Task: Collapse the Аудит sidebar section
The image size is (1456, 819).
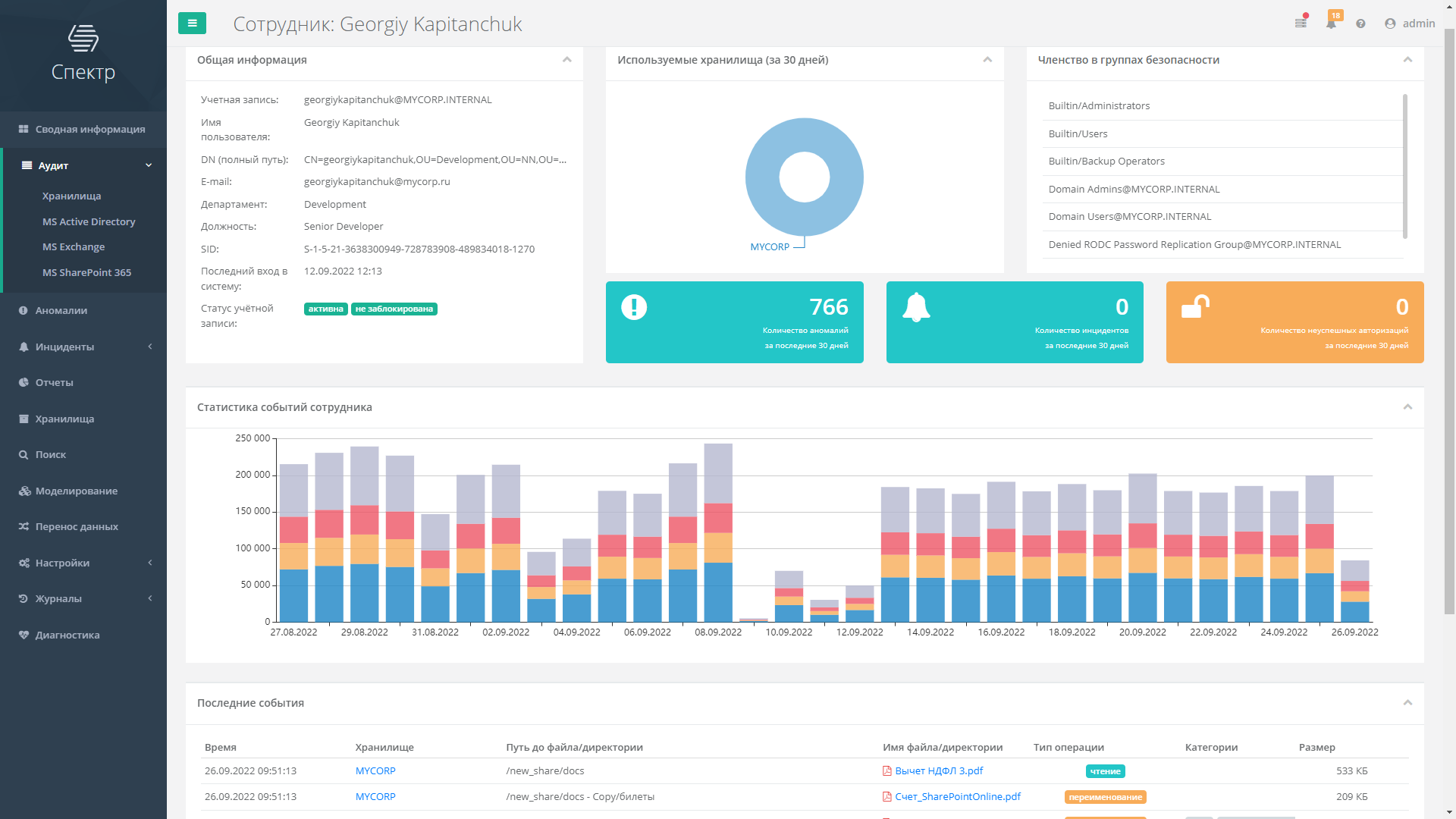Action: pyautogui.click(x=149, y=165)
